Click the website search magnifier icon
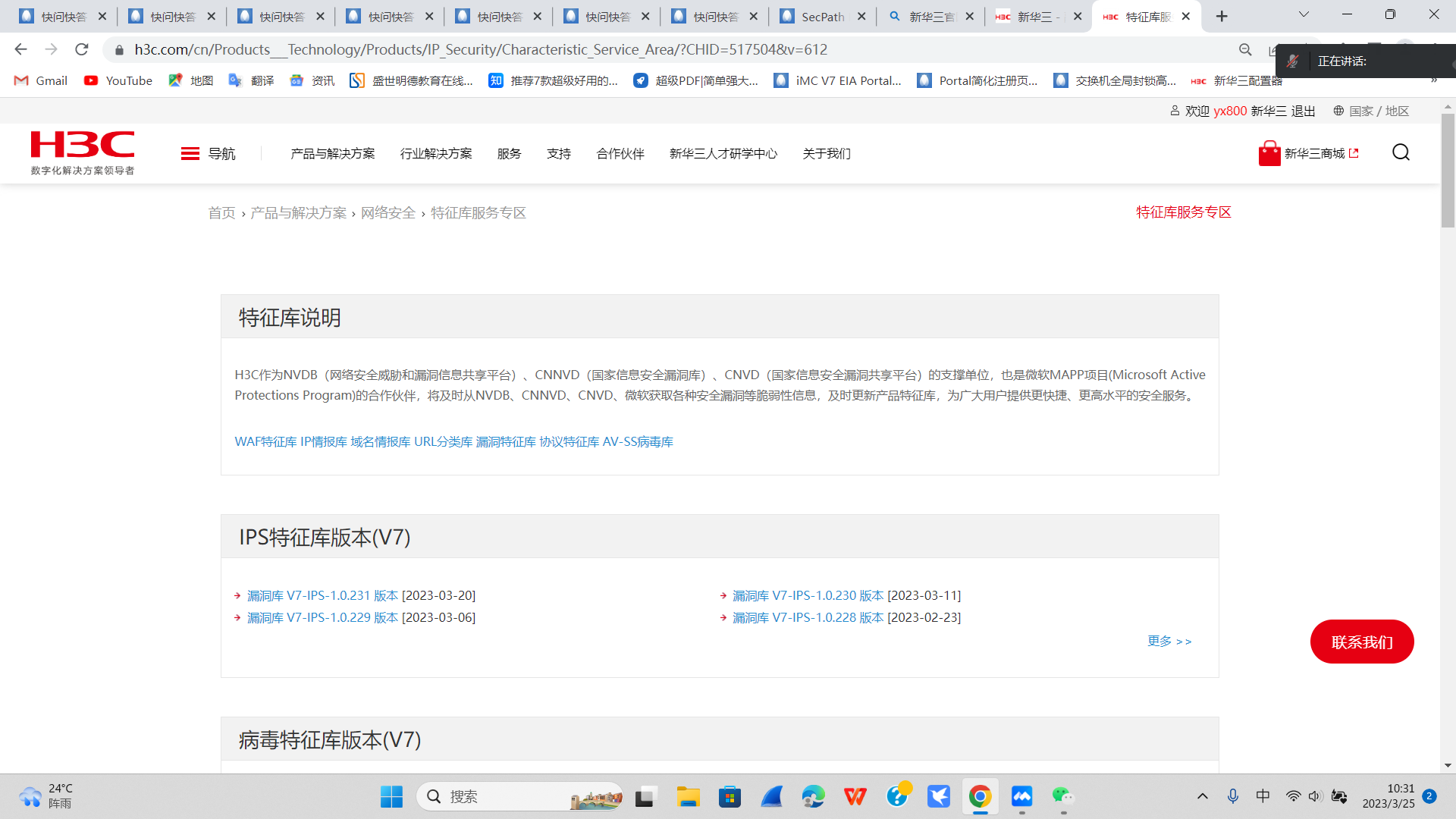 coord(1401,152)
